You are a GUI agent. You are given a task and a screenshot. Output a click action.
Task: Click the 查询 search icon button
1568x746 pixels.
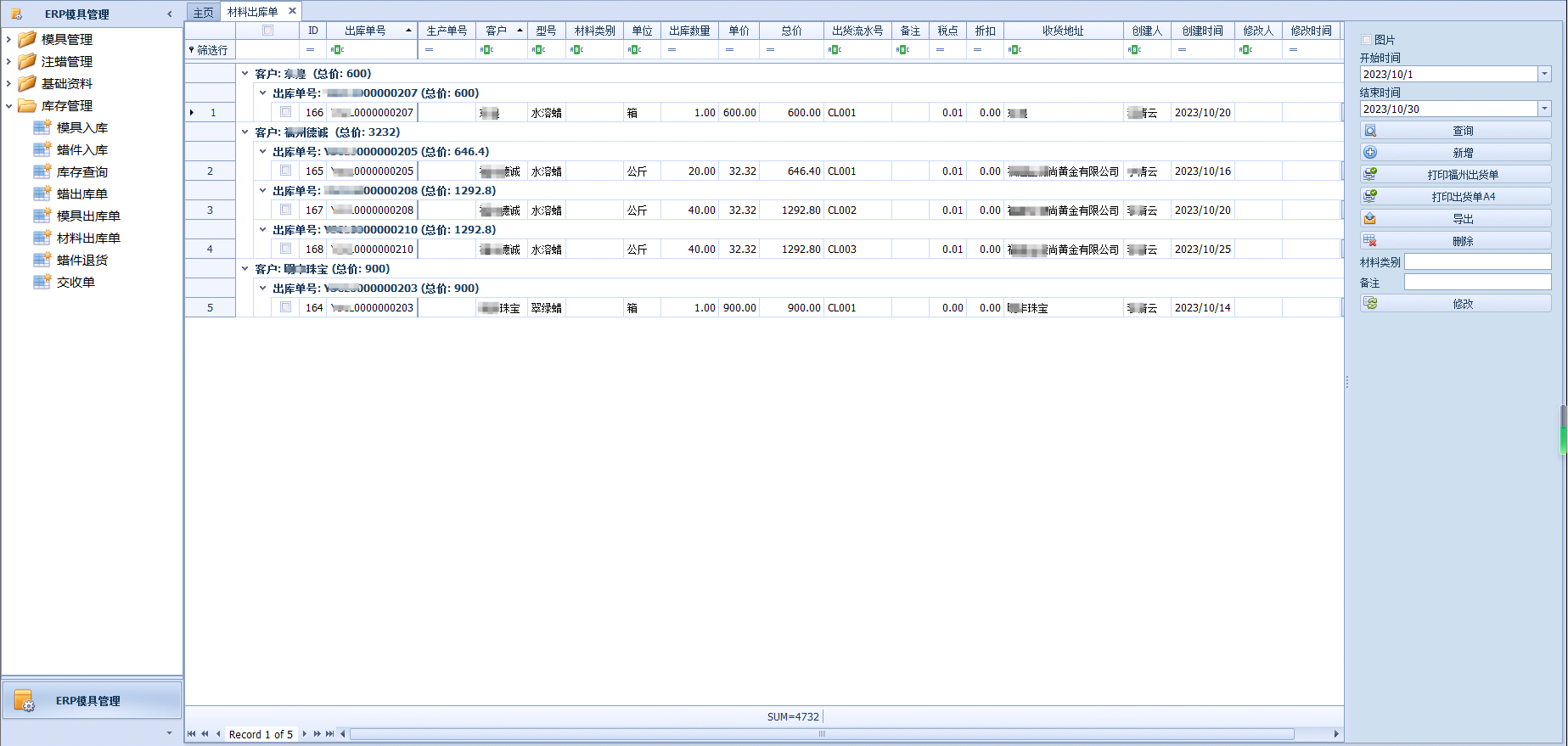[x=1370, y=131]
